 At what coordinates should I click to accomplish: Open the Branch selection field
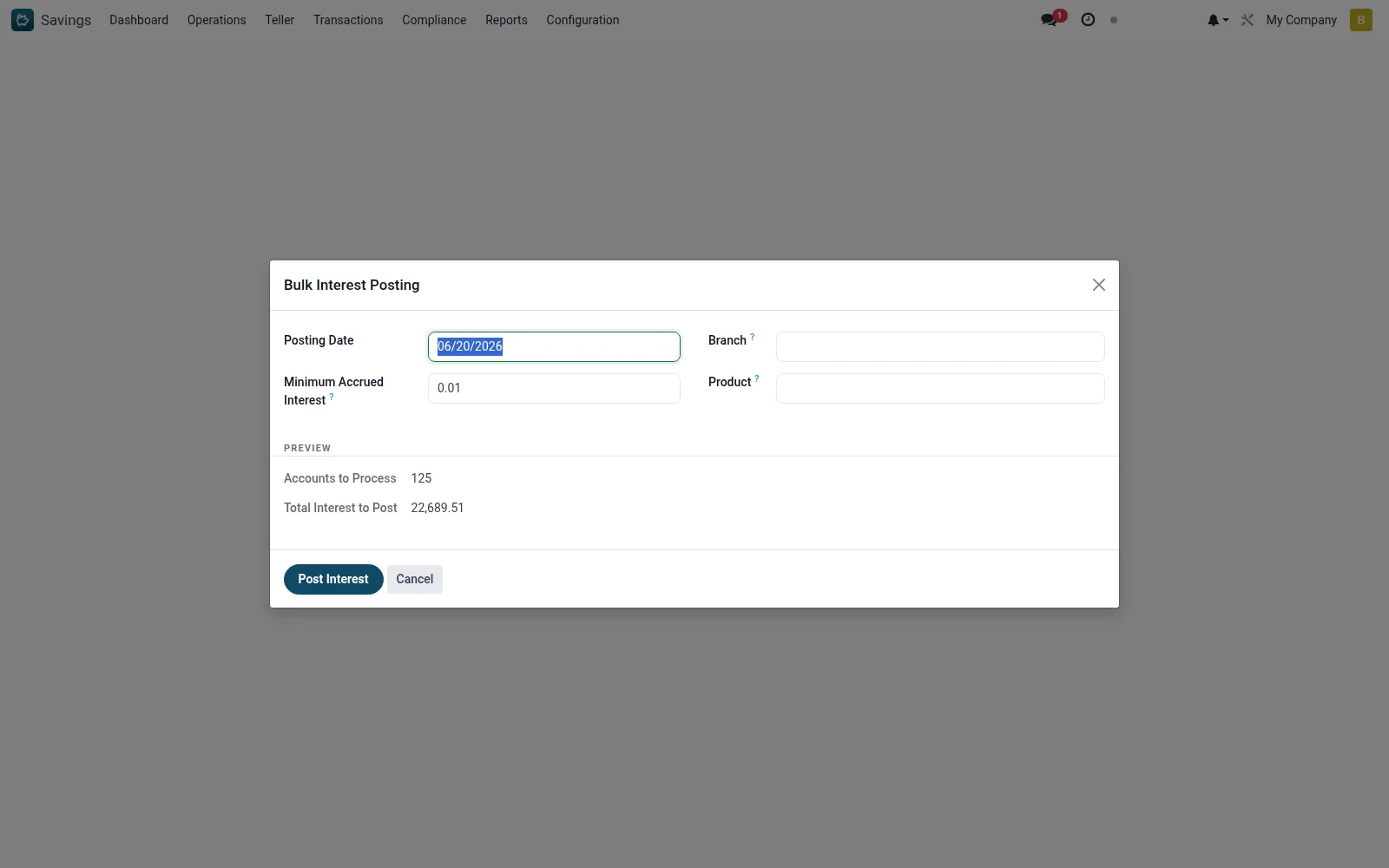tap(940, 346)
